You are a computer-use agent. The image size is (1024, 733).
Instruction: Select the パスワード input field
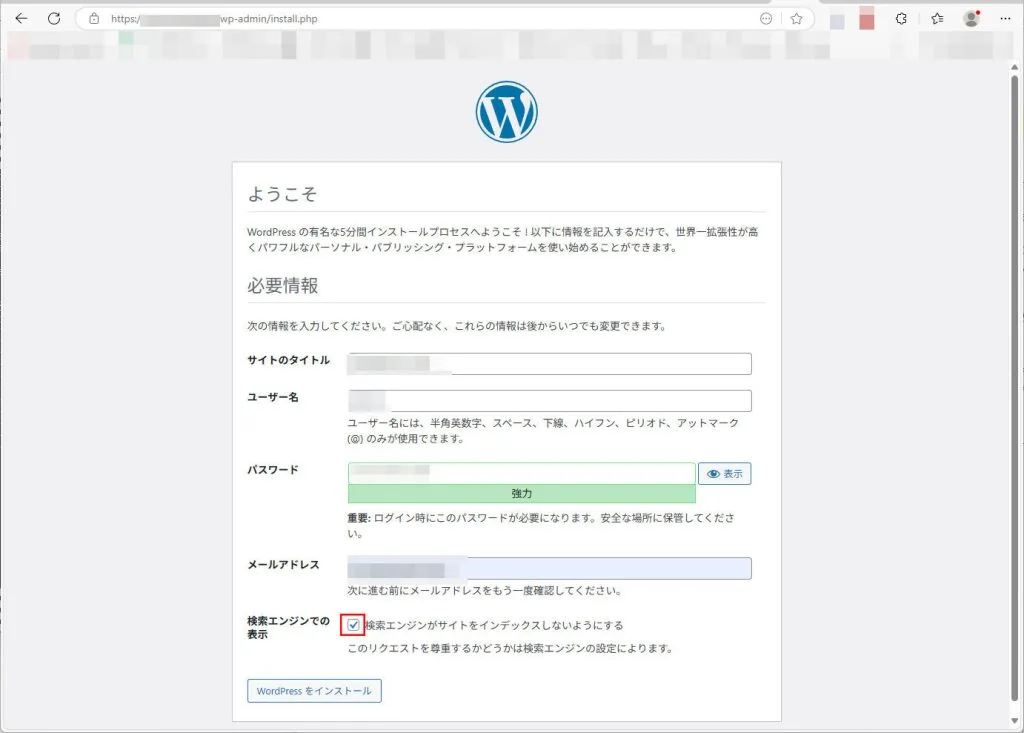[x=521, y=473]
